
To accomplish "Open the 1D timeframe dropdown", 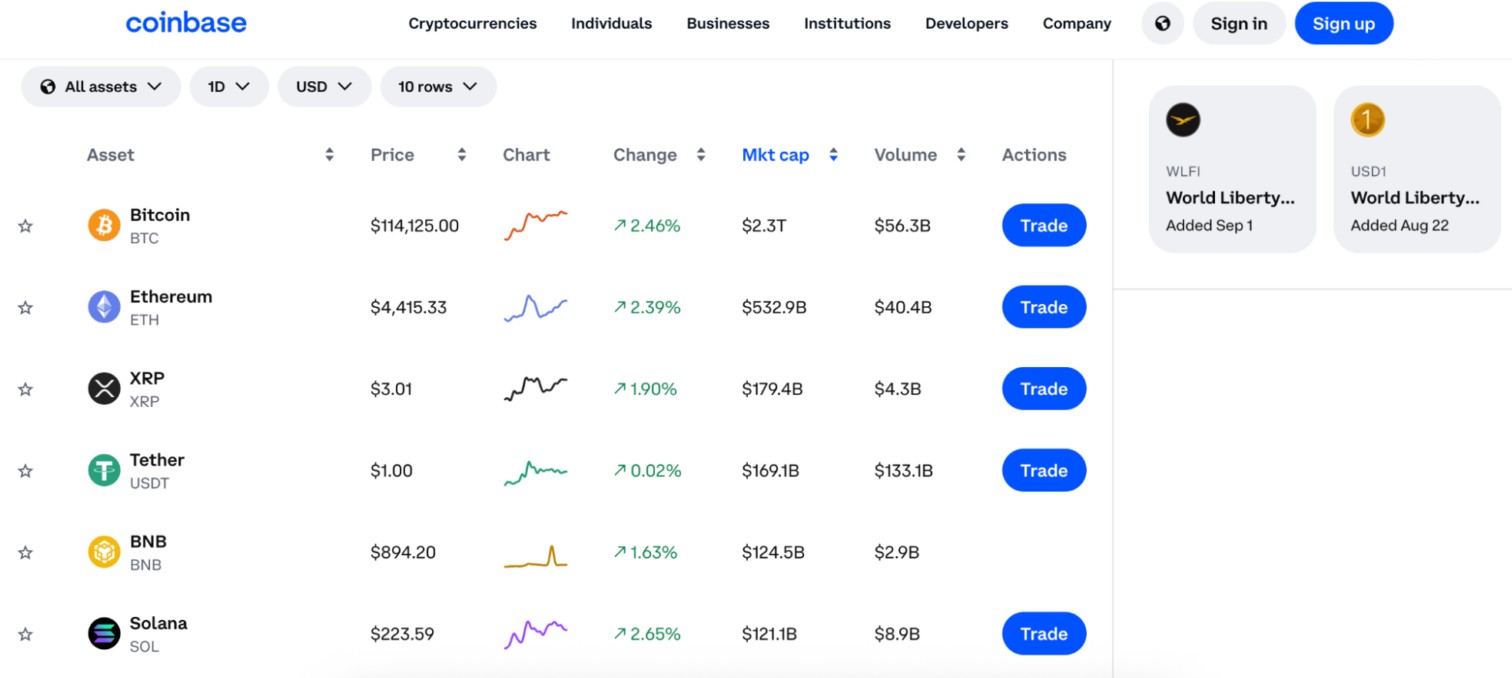I will 229,86.
